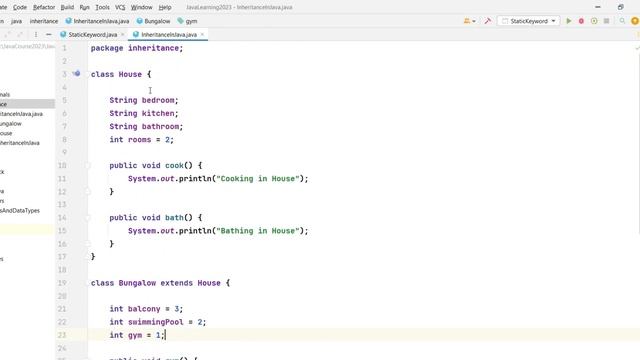The height and width of the screenshot is (360, 640).
Task: Click 'class Bungalow extends House' text
Action: pos(156,283)
